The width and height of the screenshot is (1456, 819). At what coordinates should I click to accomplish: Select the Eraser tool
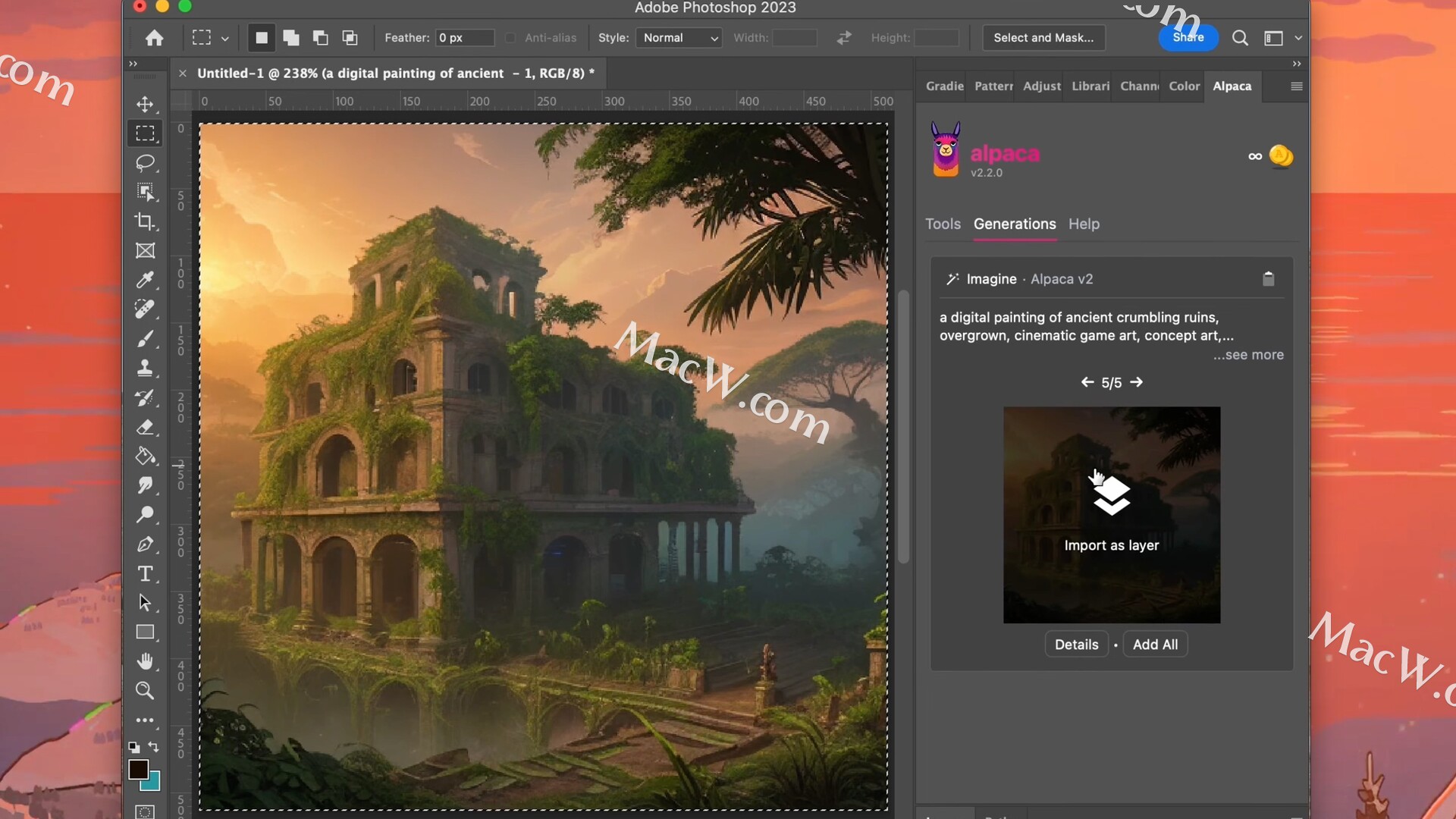[x=145, y=427]
